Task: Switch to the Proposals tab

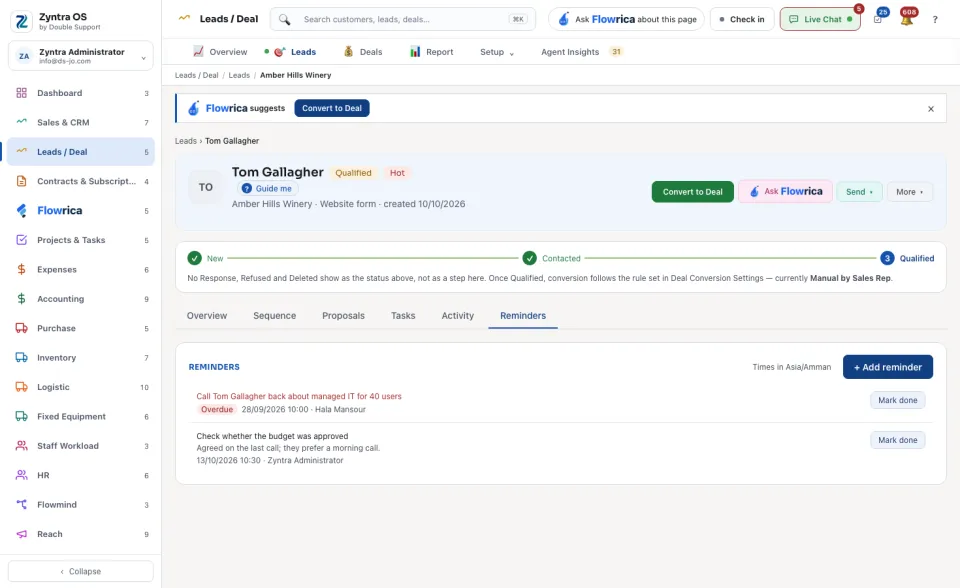Action: (343, 316)
